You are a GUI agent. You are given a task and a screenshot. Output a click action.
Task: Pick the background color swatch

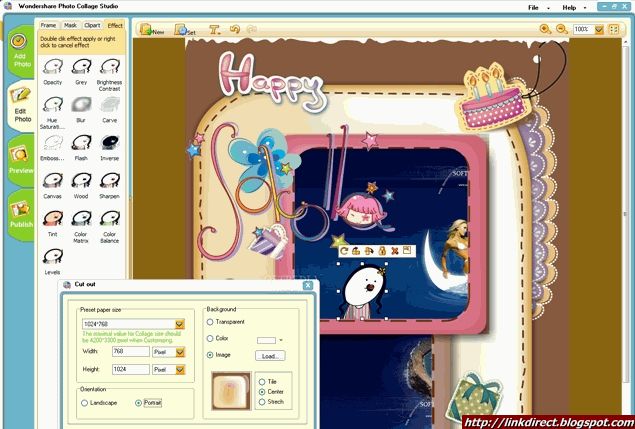pyautogui.click(x=266, y=340)
